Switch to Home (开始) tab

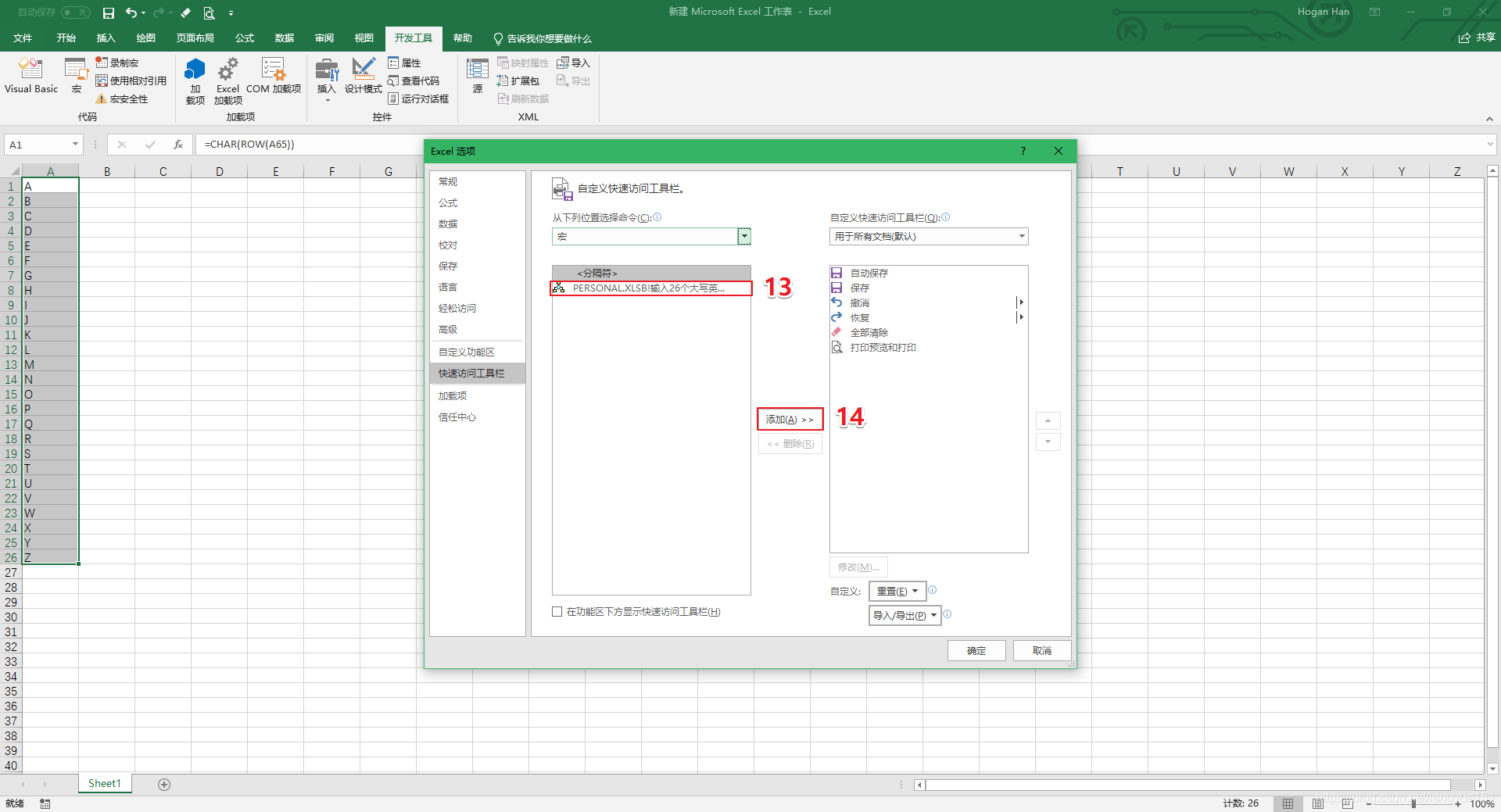tap(66, 38)
